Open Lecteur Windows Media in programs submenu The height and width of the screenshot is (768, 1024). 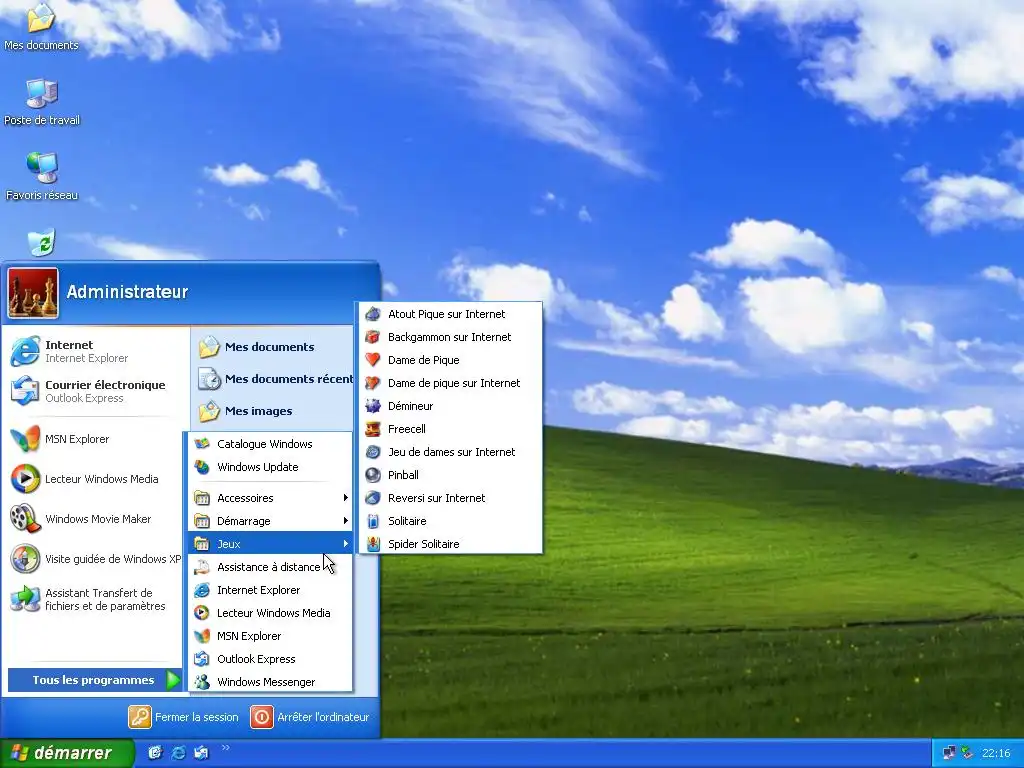coord(270,613)
